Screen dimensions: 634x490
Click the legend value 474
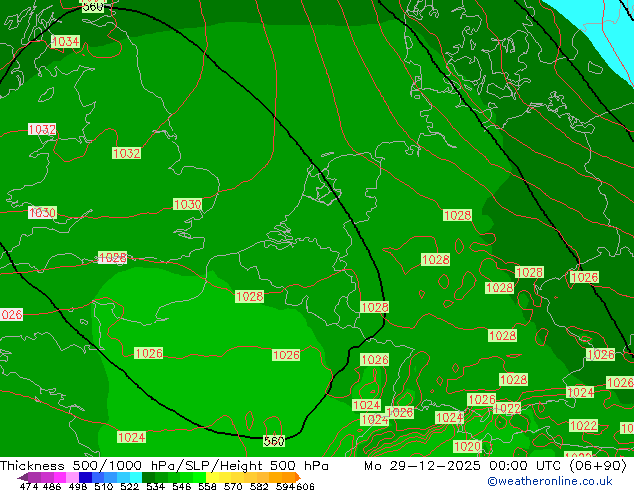(x=29, y=486)
